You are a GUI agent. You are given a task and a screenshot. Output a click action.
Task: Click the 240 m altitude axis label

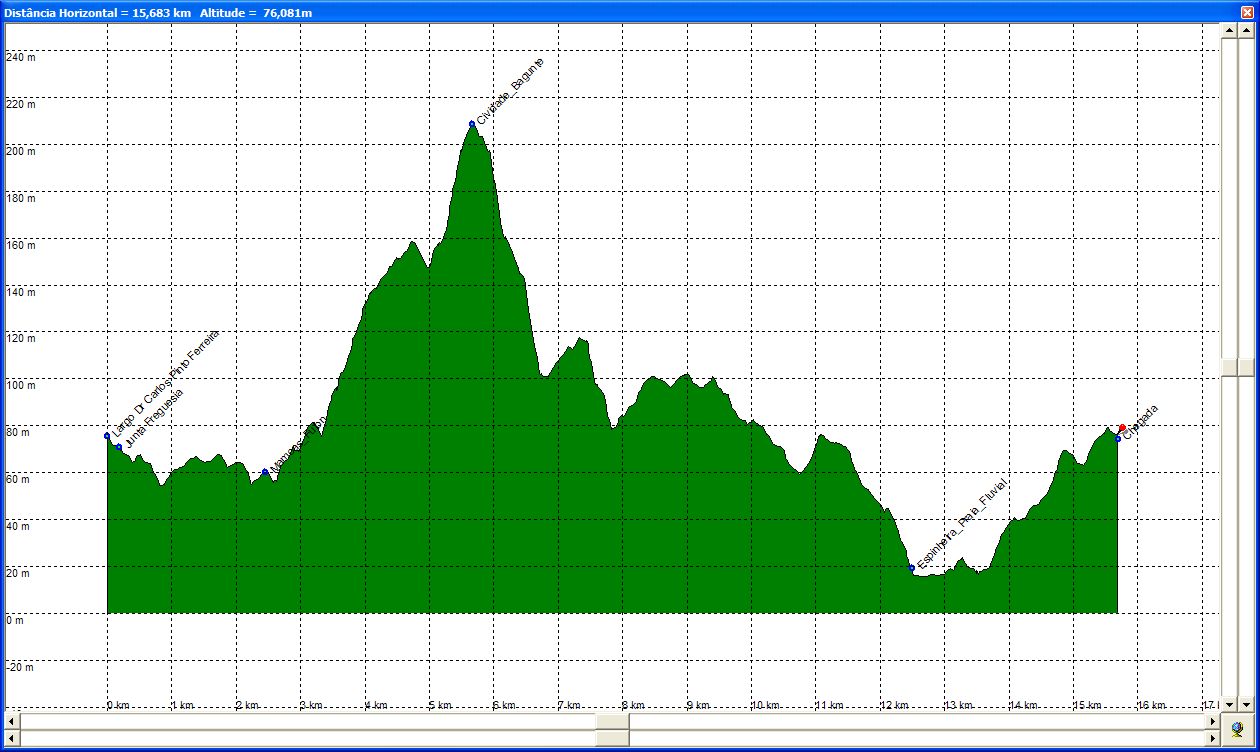tap(20, 57)
